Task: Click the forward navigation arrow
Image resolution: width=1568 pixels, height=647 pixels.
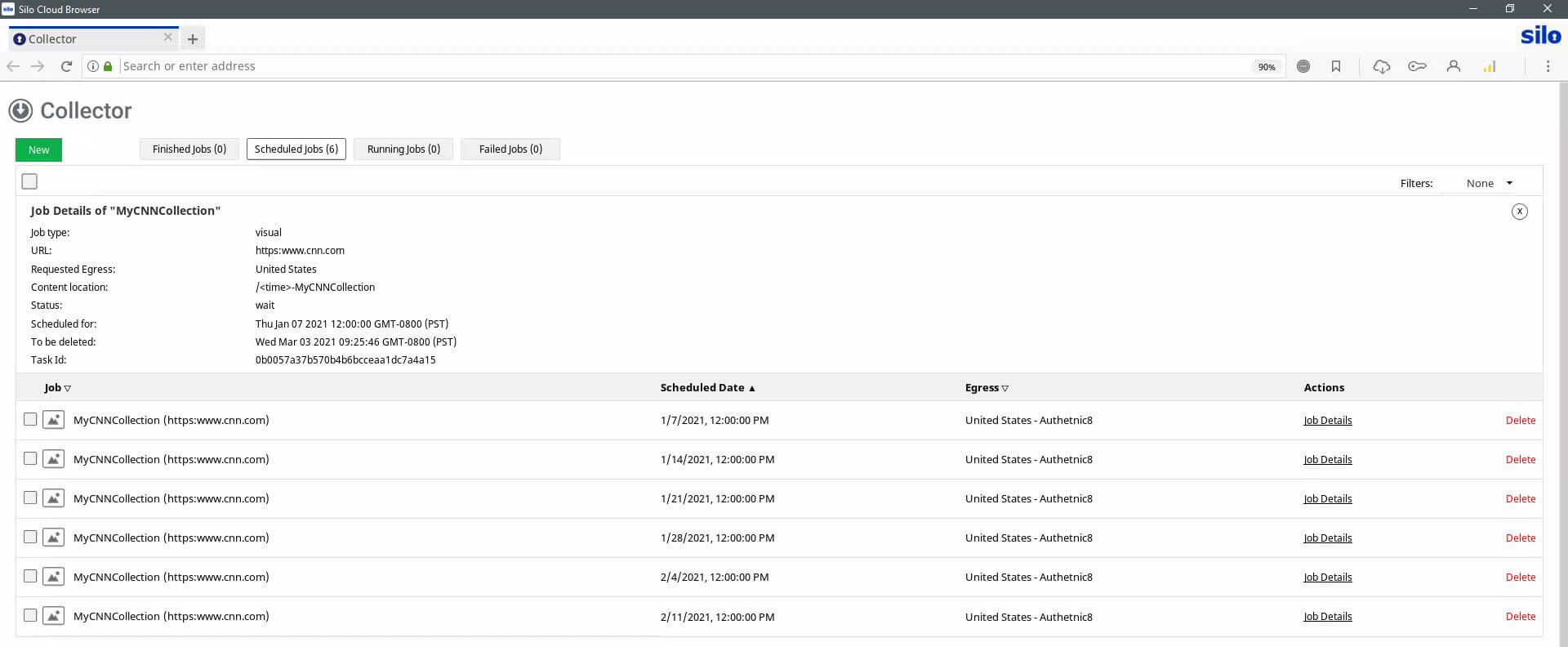Action: coord(38,66)
